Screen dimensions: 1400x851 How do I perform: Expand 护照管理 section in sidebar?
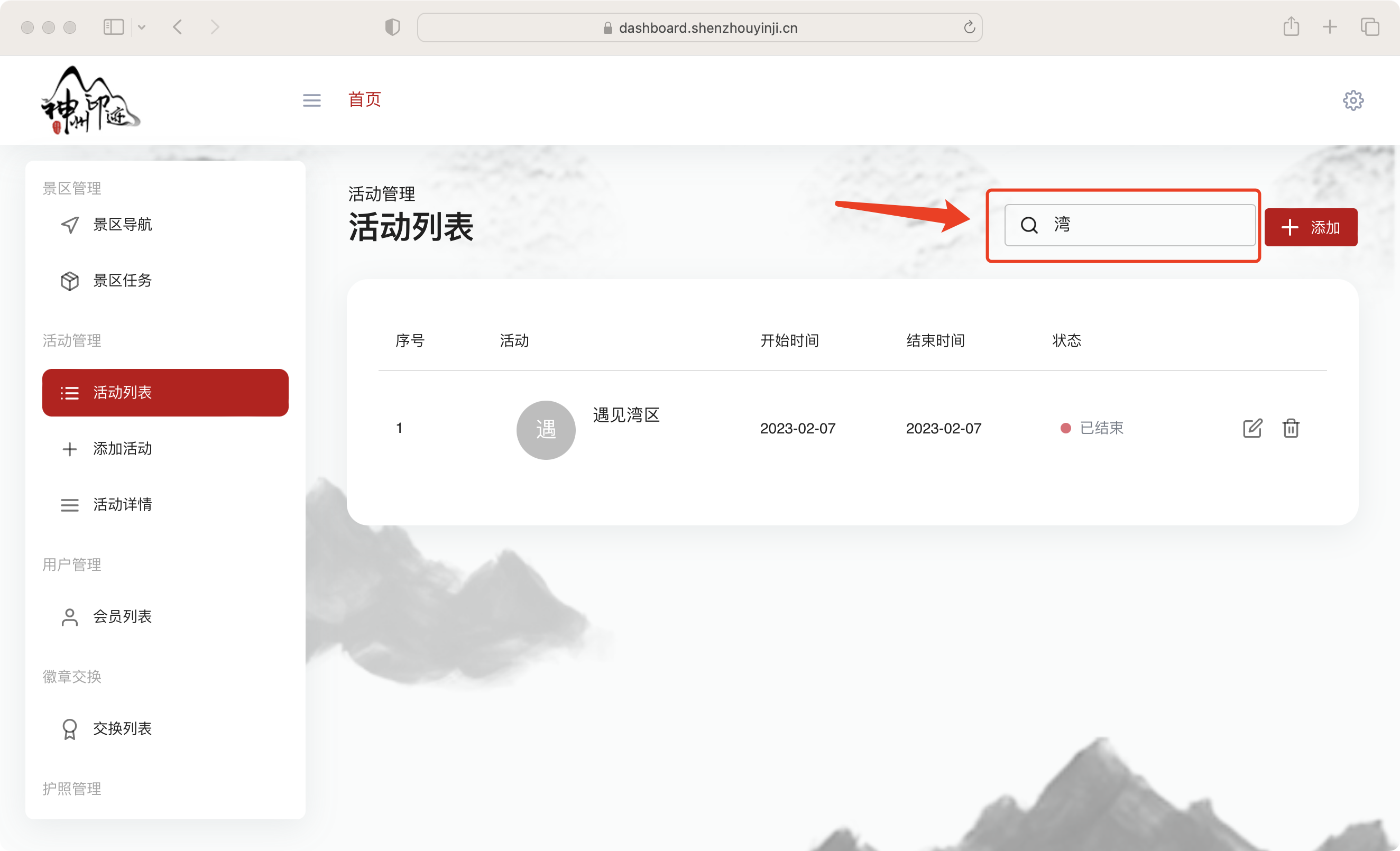click(x=71, y=789)
